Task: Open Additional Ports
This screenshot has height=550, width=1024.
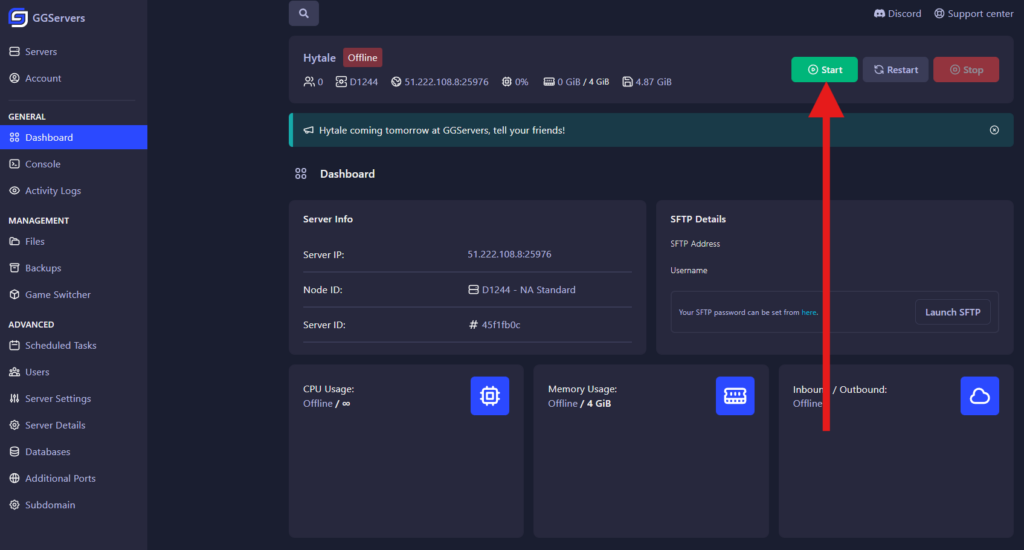Action: tap(73, 478)
